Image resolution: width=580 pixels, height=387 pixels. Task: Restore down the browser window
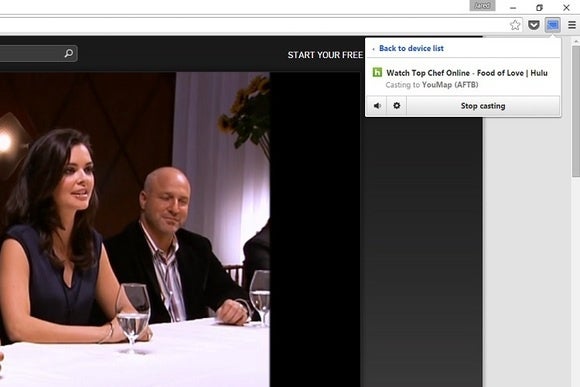[x=539, y=7]
